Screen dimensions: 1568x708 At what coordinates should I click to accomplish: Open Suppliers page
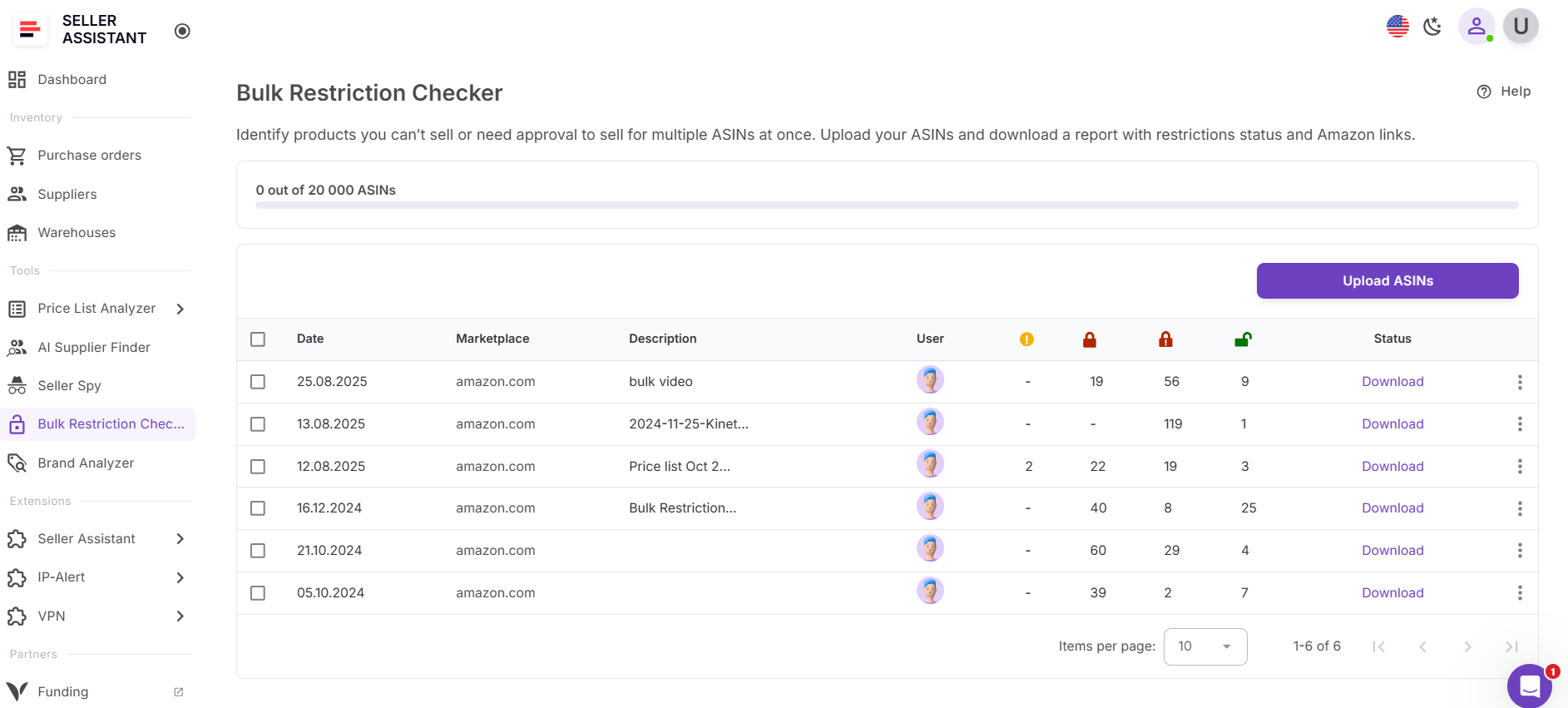(67, 195)
